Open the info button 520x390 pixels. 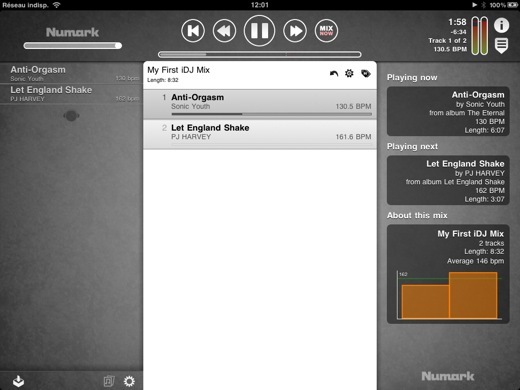point(501,25)
